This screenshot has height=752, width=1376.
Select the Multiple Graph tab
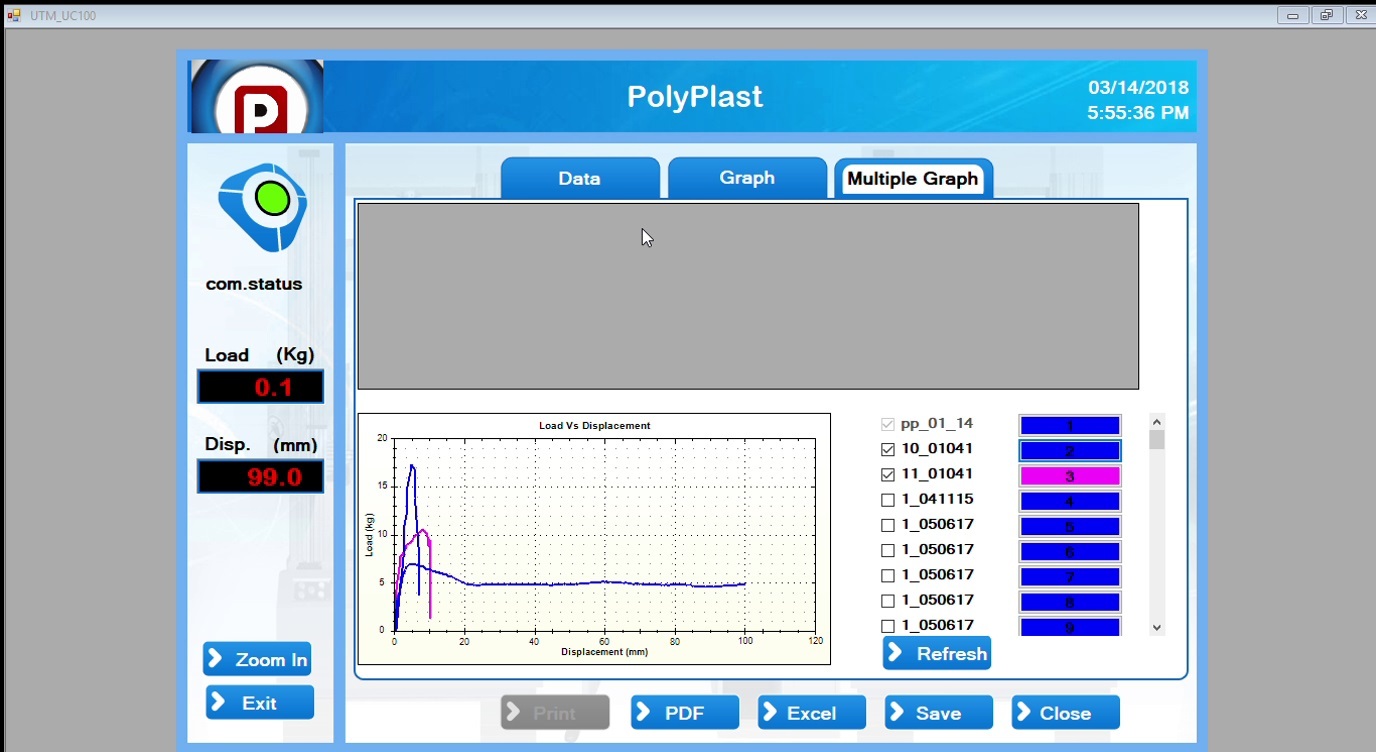point(912,179)
